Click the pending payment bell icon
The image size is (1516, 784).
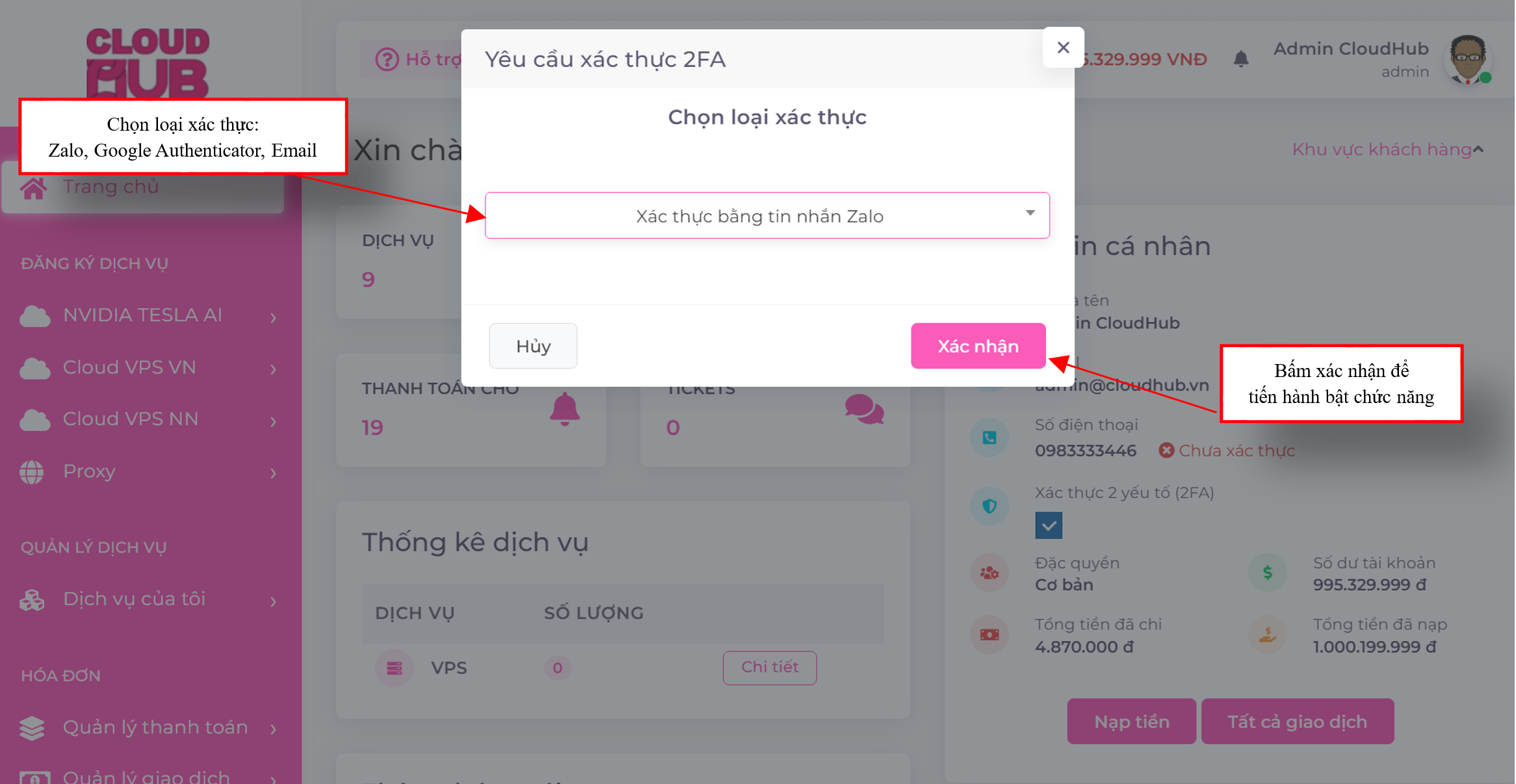point(564,410)
